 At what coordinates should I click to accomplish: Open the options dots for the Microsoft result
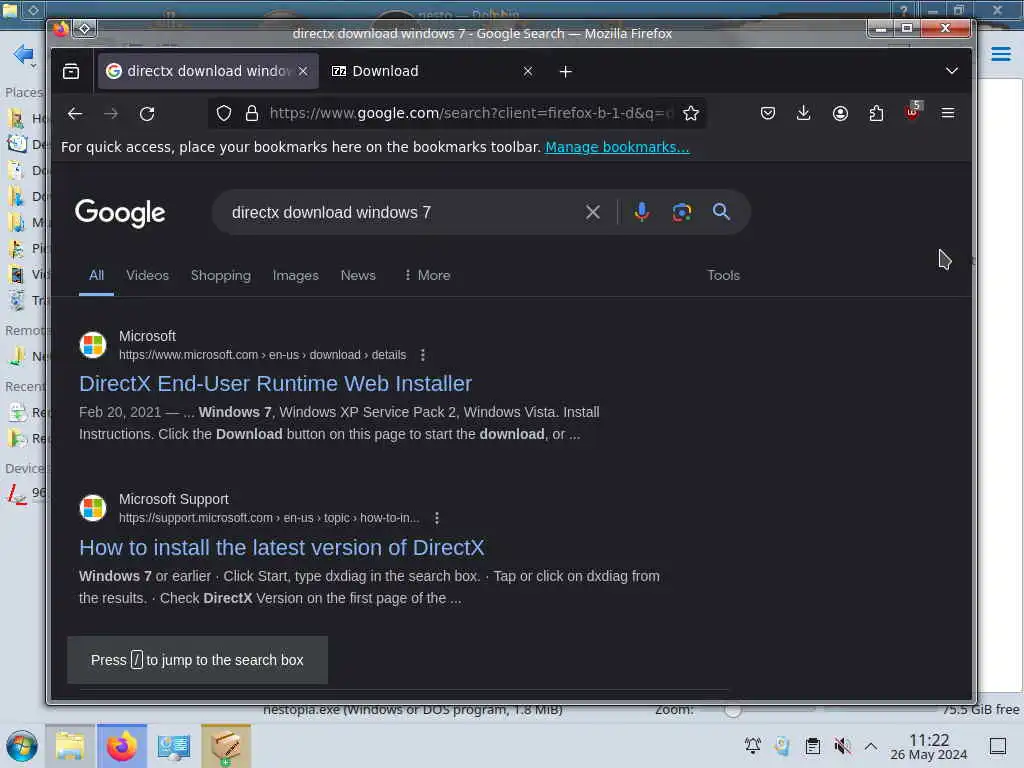[423, 355]
